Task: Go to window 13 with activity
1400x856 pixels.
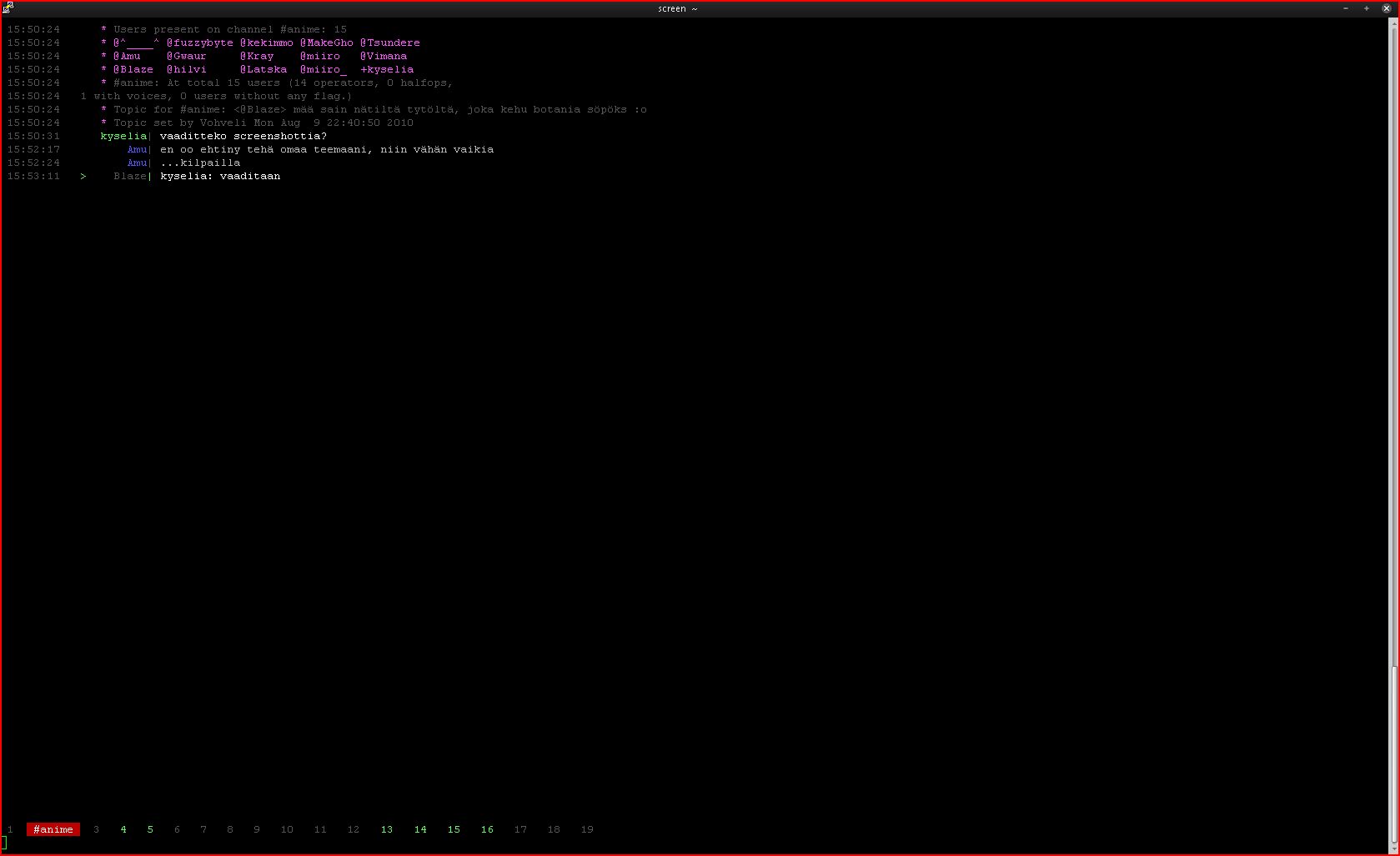Action: click(x=387, y=829)
